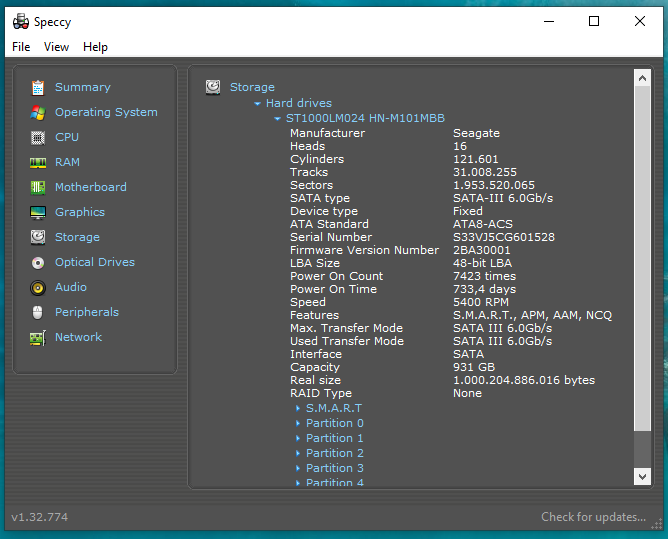Open the Optical Drives section
The width and height of the screenshot is (668, 539).
pyautogui.click(x=95, y=262)
